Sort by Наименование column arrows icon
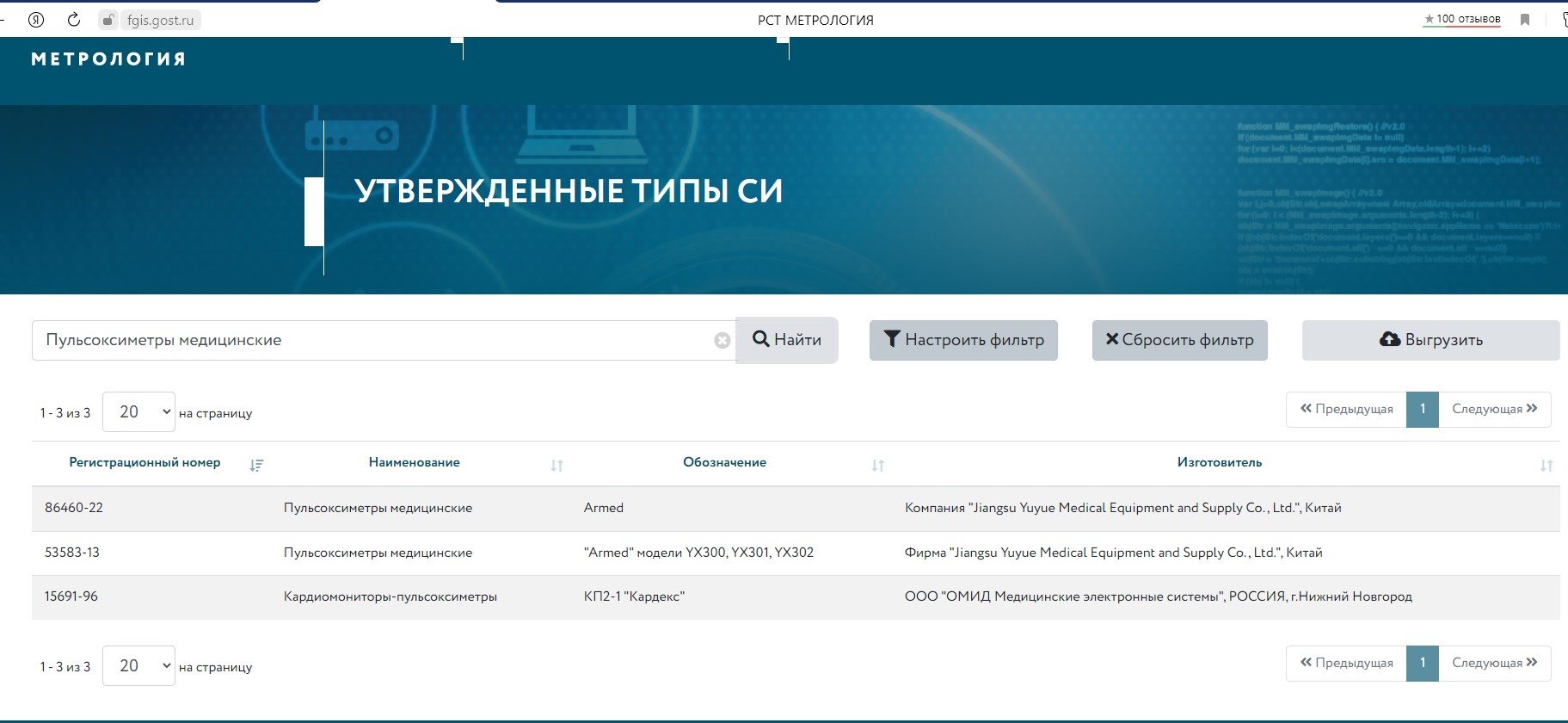The image size is (1568, 723). pyautogui.click(x=557, y=466)
